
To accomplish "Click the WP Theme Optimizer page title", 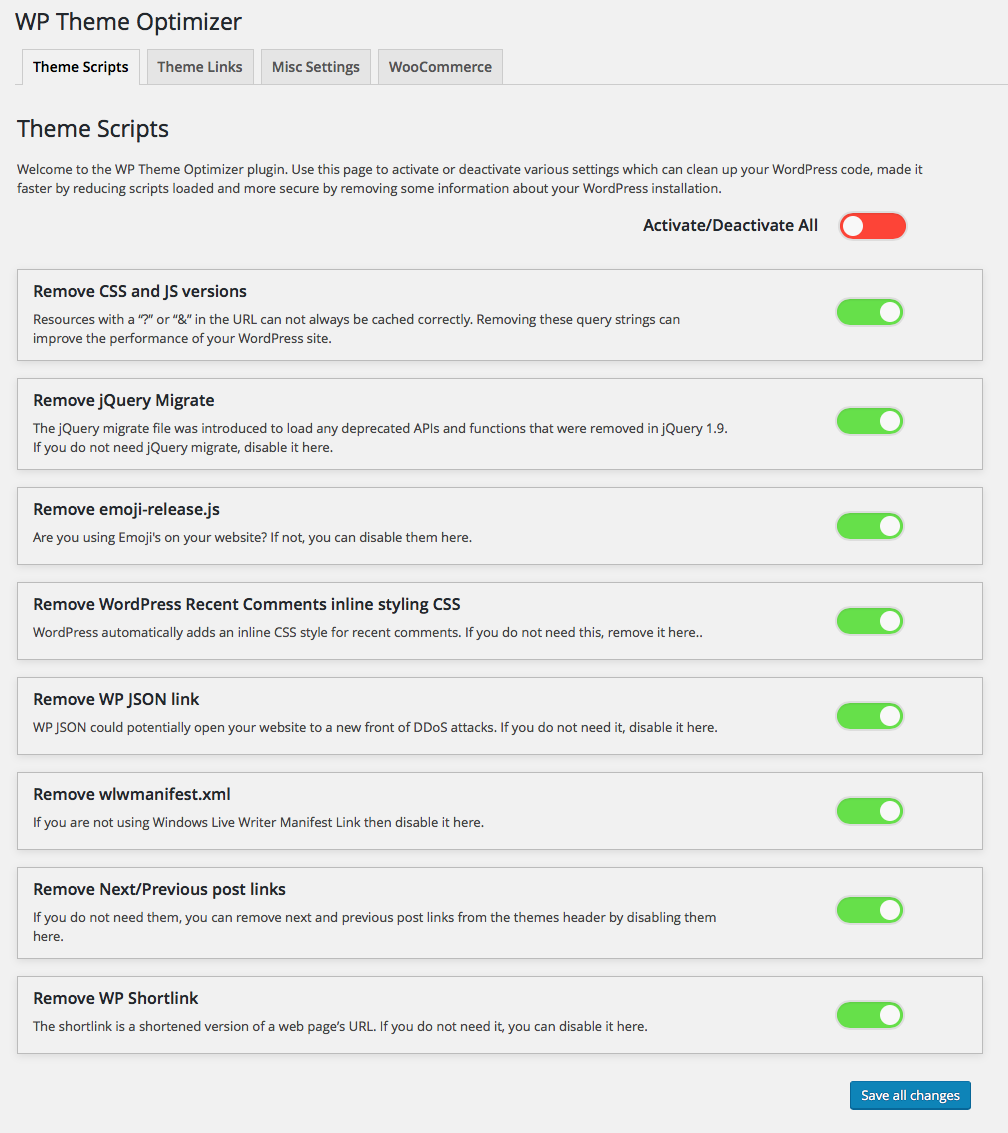I will 128,21.
